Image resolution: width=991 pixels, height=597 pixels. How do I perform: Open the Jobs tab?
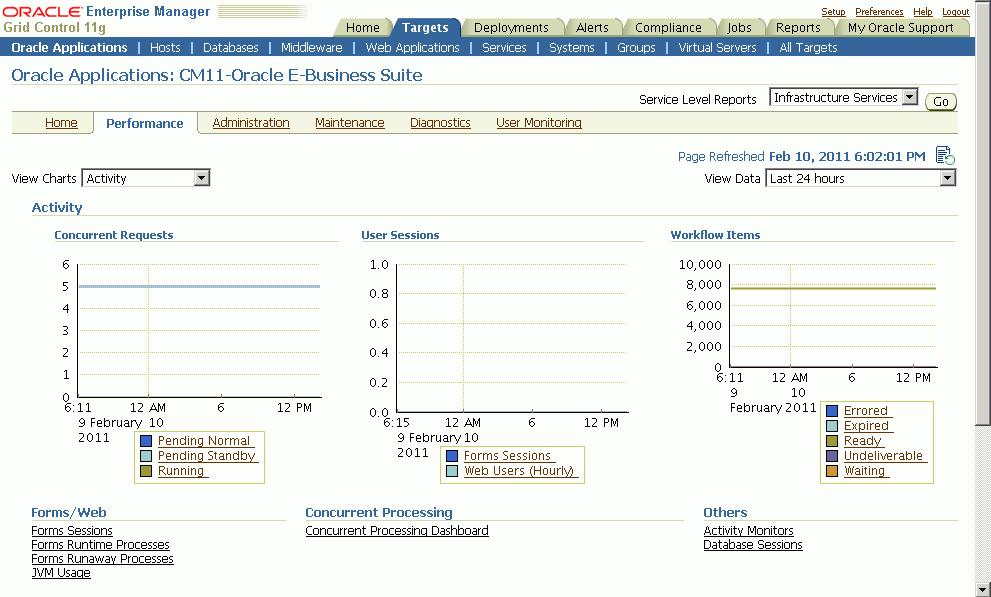coord(739,27)
